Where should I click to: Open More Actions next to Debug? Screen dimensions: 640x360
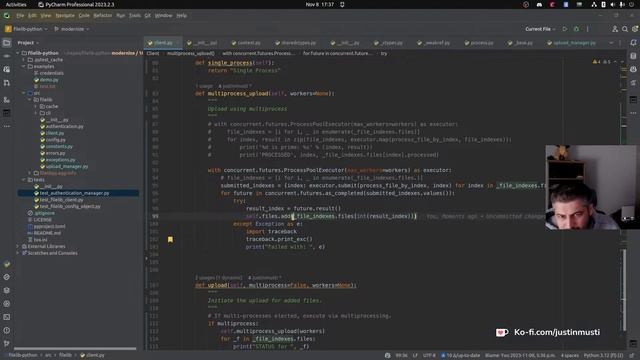click(588, 29)
